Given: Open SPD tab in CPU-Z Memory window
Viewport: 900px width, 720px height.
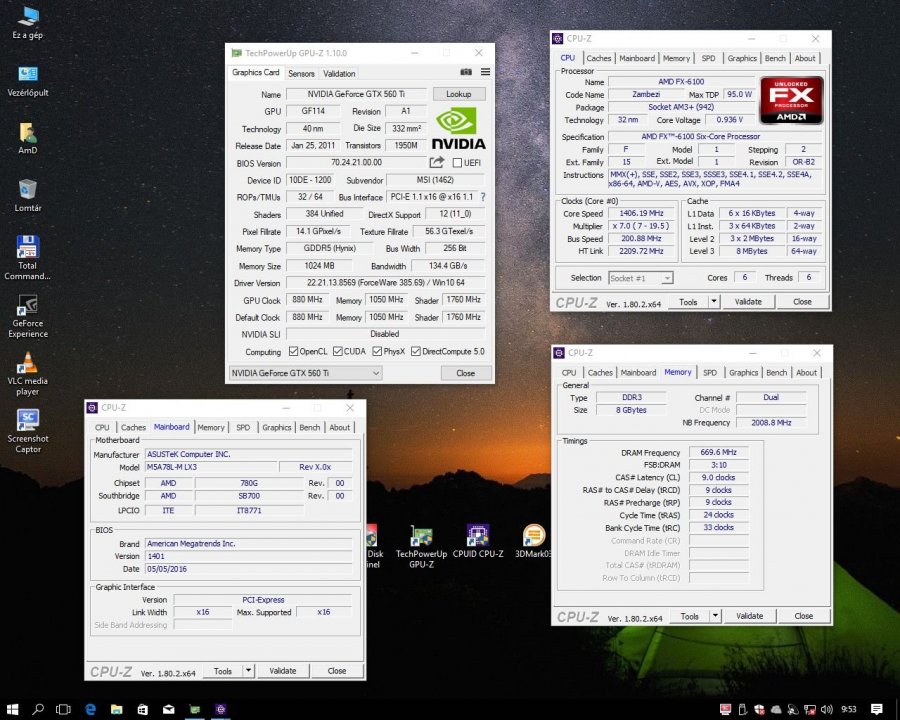Looking at the screenshot, I should (710, 372).
